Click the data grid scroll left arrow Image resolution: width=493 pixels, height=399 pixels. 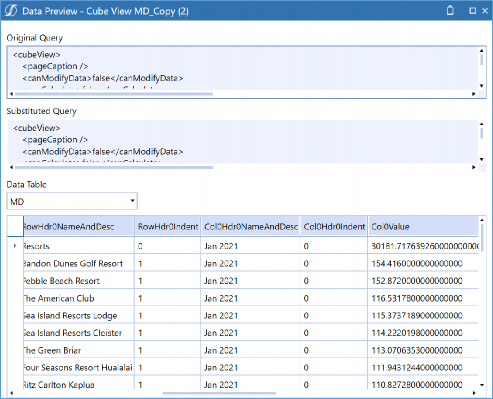coord(11,393)
